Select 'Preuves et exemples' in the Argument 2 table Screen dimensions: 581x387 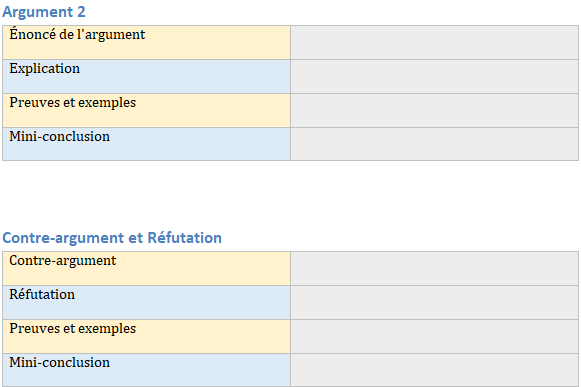[x=146, y=110]
